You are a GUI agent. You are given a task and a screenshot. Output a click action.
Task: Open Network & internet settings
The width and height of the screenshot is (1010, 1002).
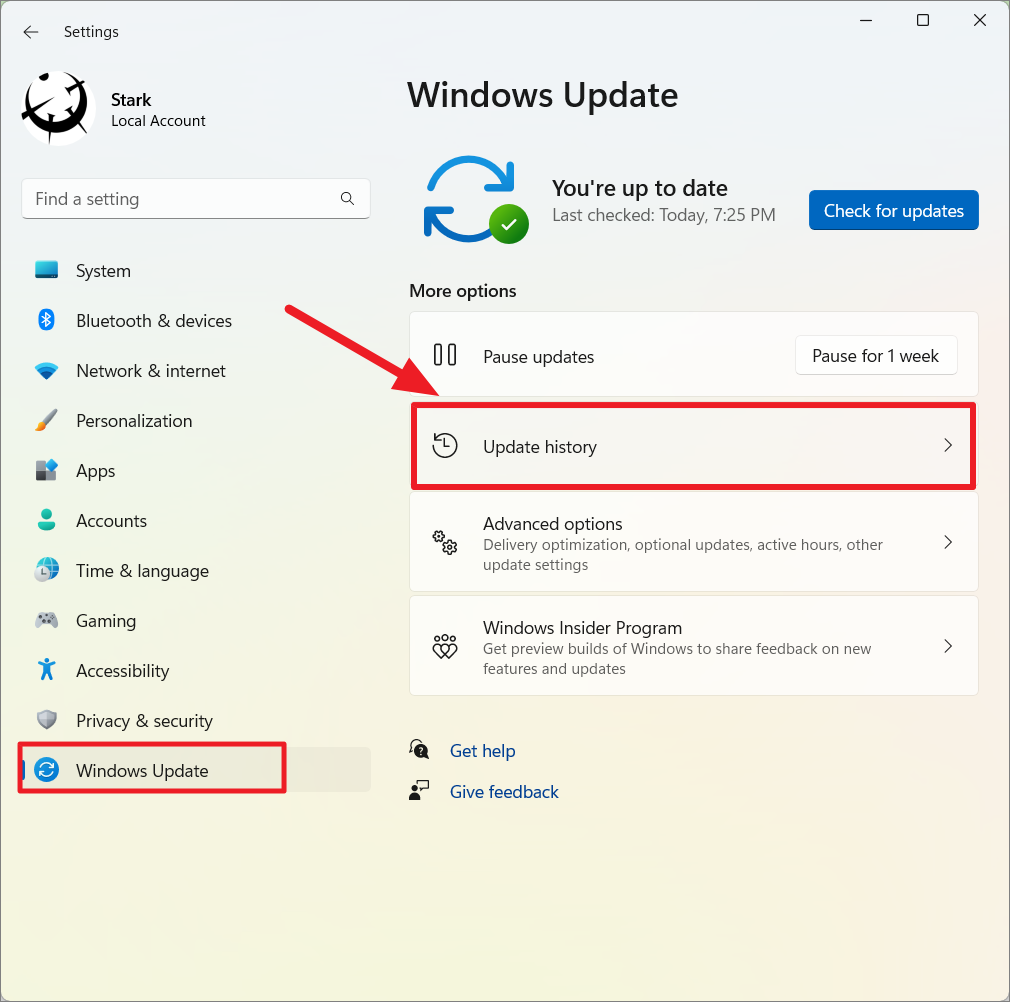pos(196,370)
